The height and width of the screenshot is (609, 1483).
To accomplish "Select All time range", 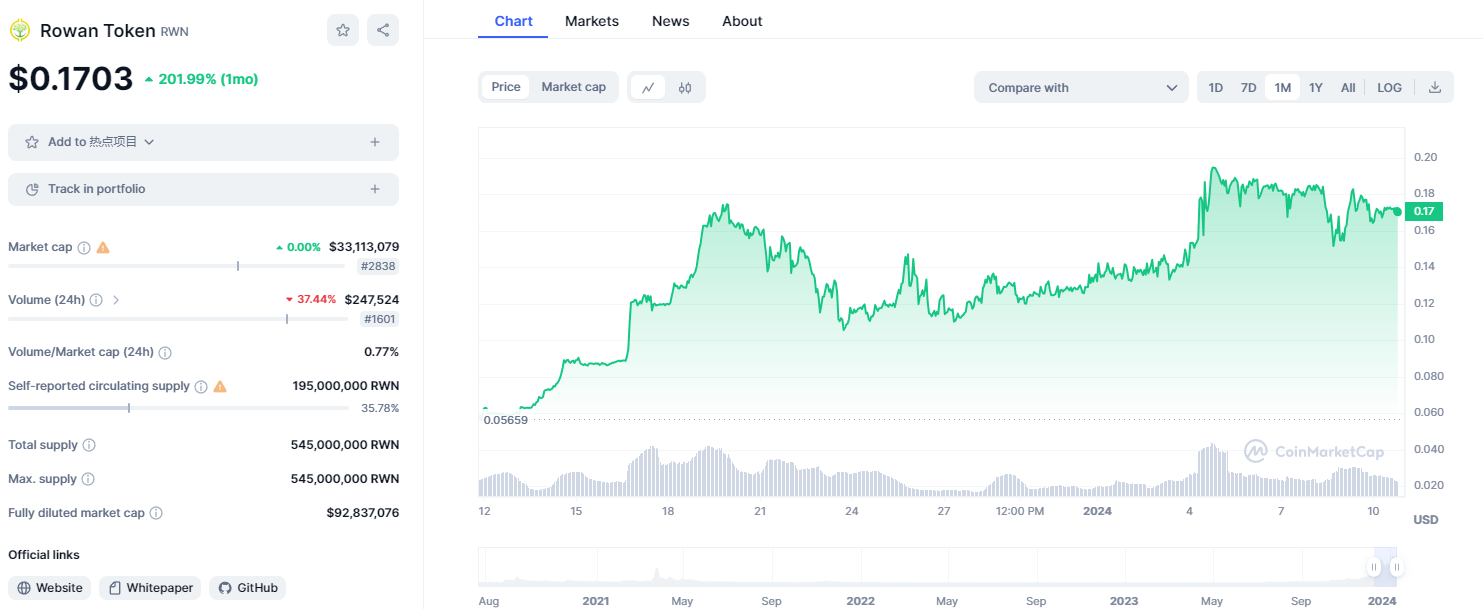I will click(1348, 87).
